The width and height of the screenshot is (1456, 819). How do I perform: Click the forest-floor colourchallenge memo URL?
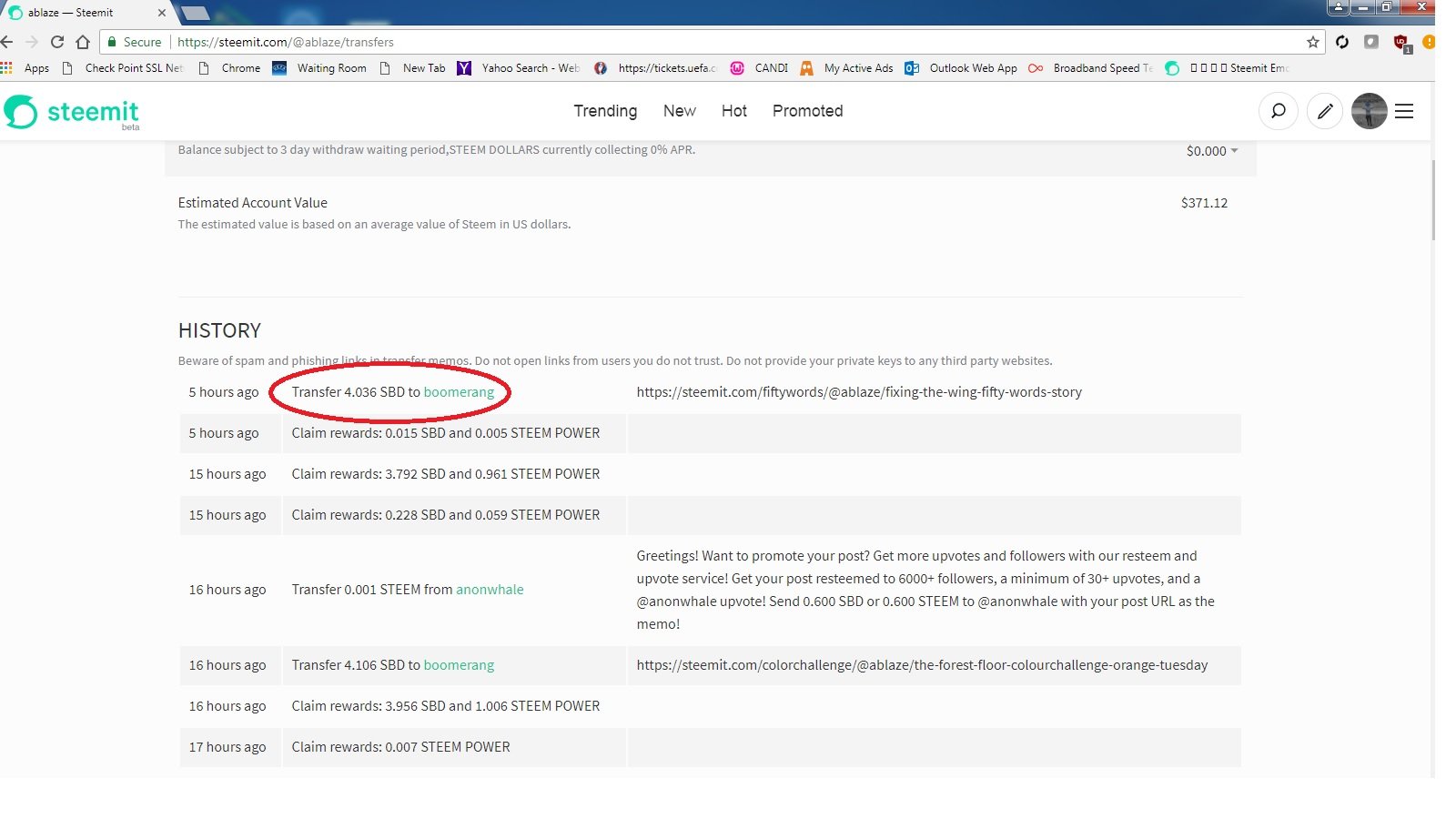(x=922, y=665)
